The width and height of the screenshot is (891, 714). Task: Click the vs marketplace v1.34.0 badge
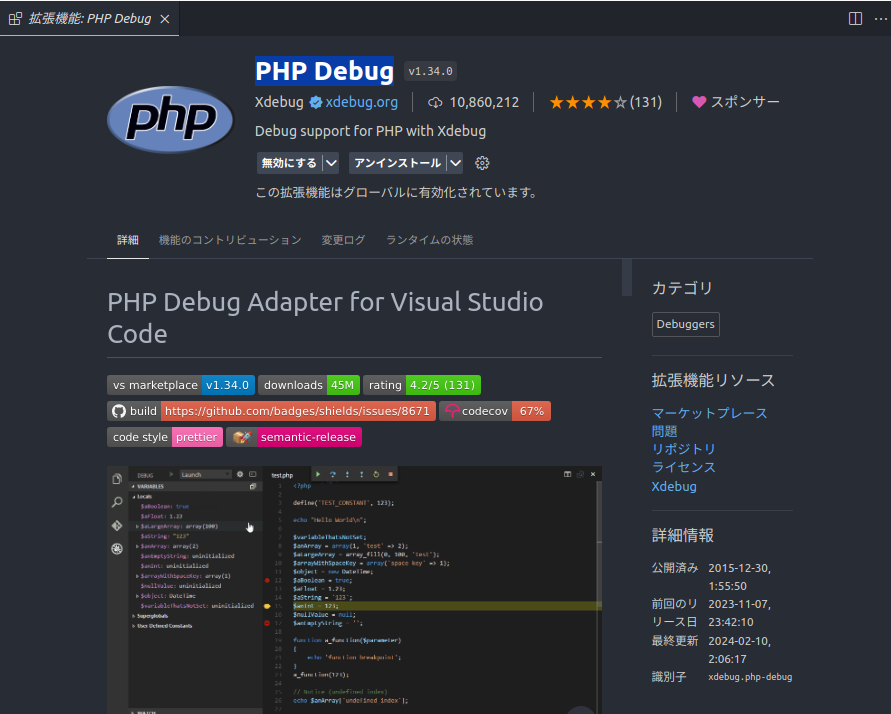coord(181,385)
